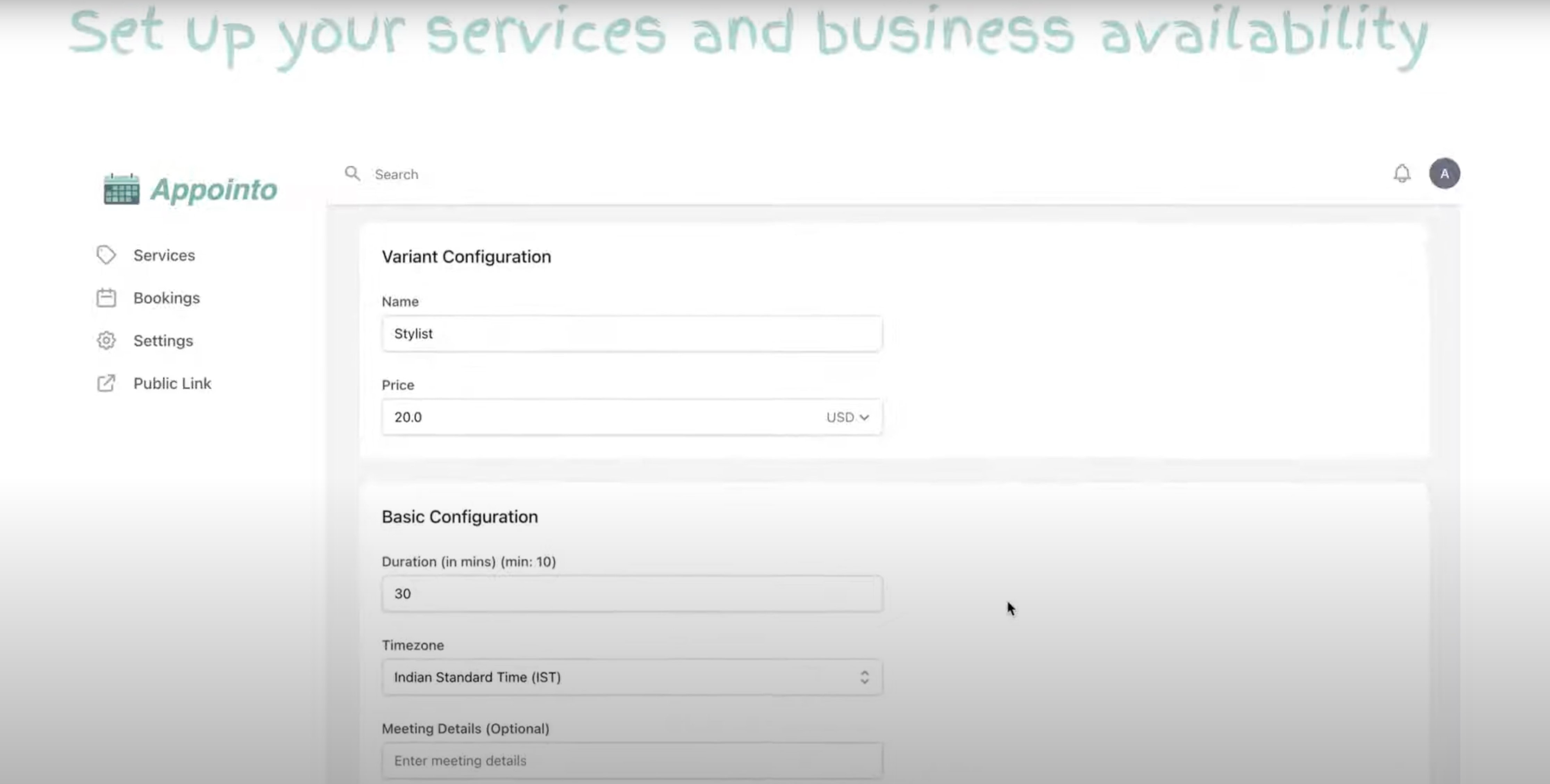This screenshot has width=1550, height=784.
Task: Go to Services menu item
Action: coord(164,255)
